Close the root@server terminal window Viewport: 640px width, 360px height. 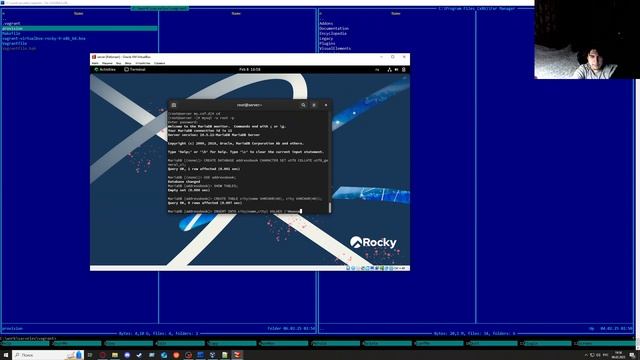point(326,105)
